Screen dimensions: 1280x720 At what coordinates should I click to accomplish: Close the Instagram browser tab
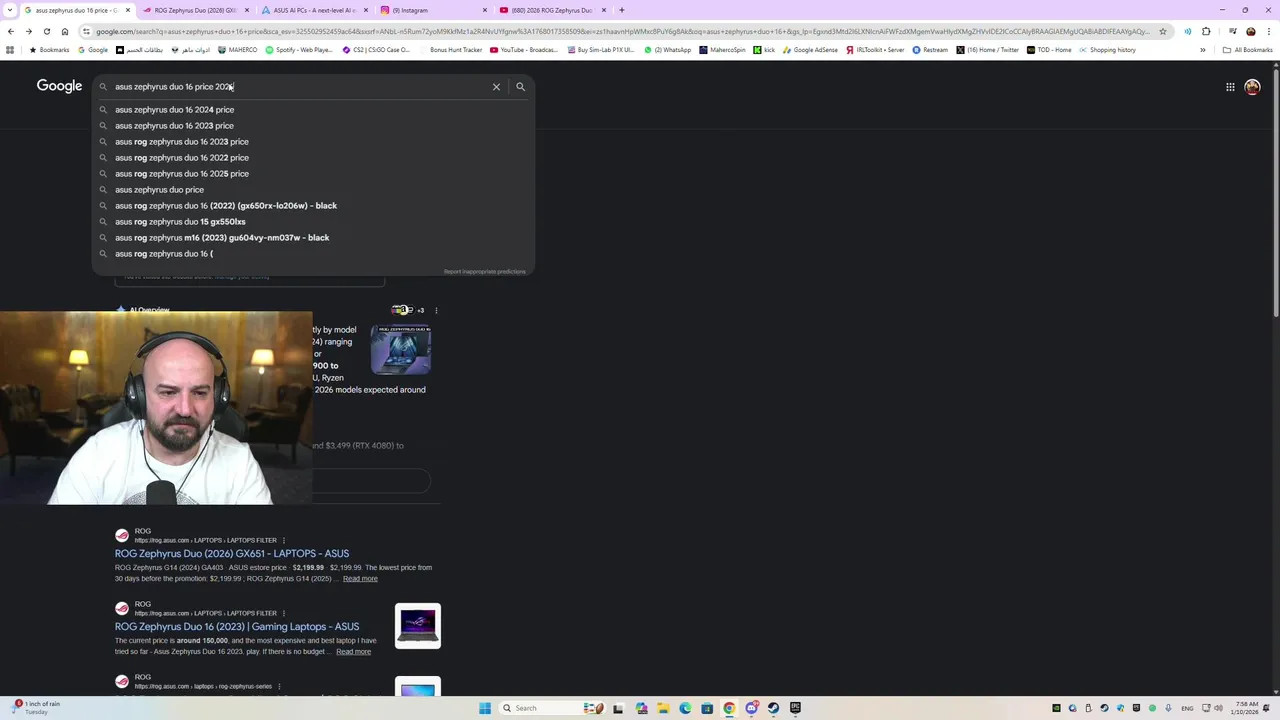pos(485,10)
